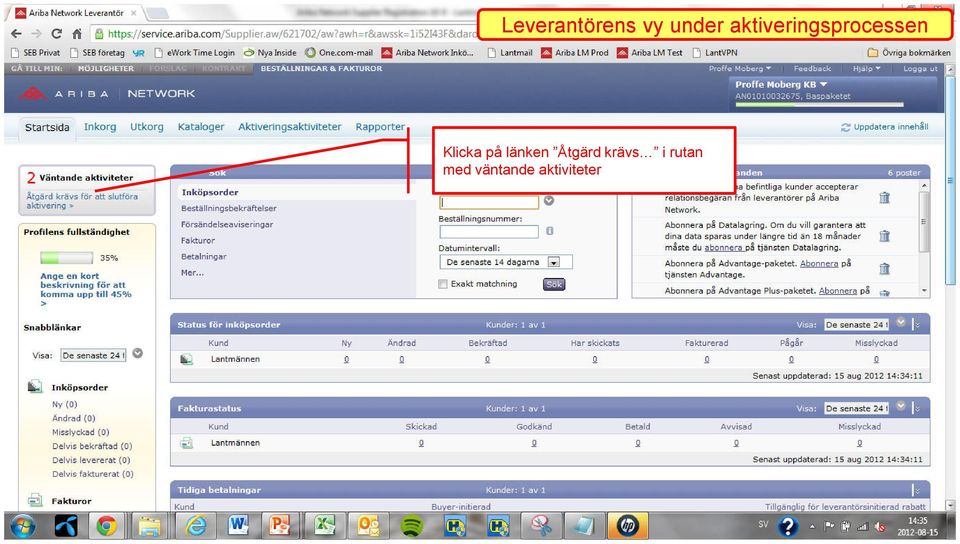The image size is (960, 544).
Task: Open eWork Time Login bookmark
Action: pos(195,53)
